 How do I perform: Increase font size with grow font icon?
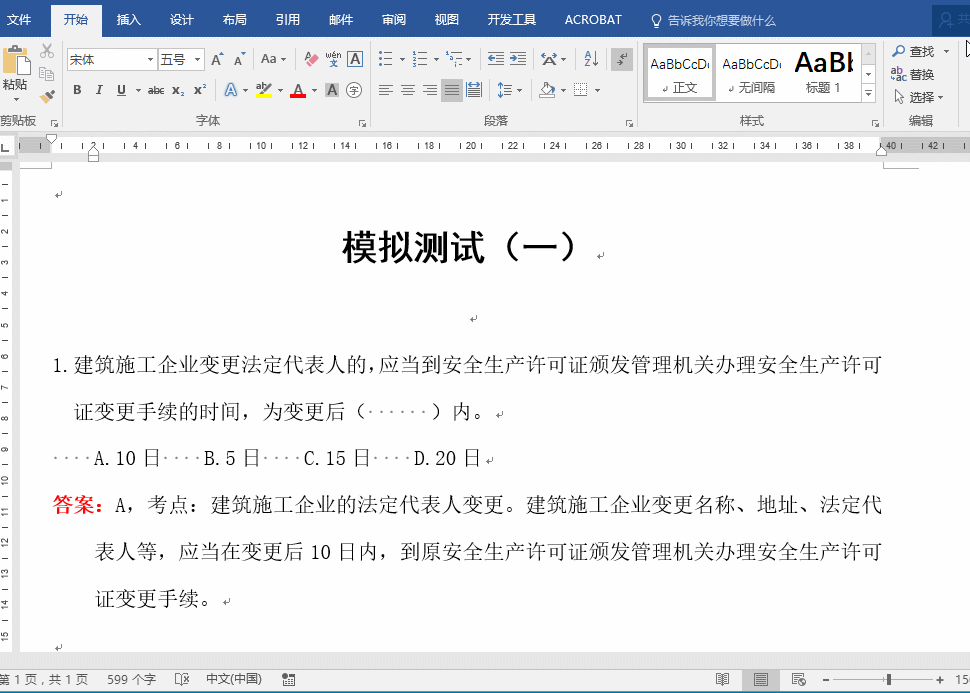coord(217,59)
